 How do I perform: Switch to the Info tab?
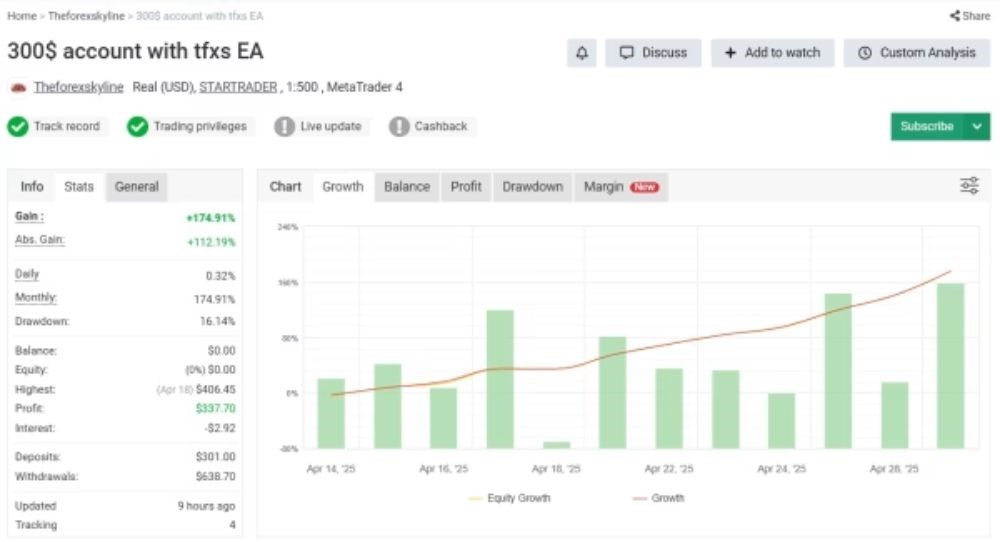tap(32, 186)
